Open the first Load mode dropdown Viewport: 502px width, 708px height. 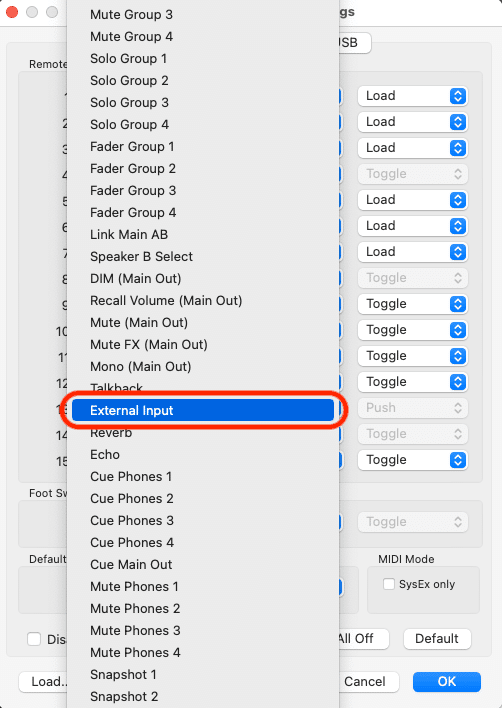point(413,96)
